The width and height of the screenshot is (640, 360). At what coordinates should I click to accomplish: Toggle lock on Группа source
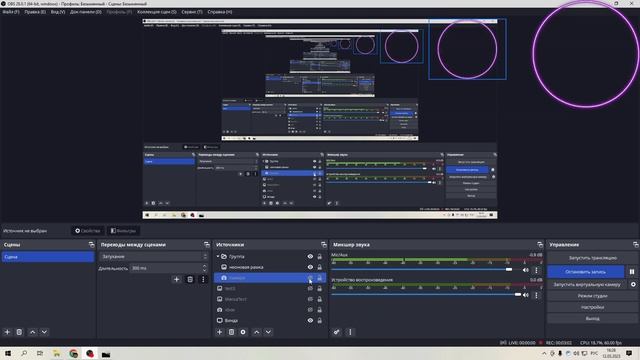pos(320,257)
